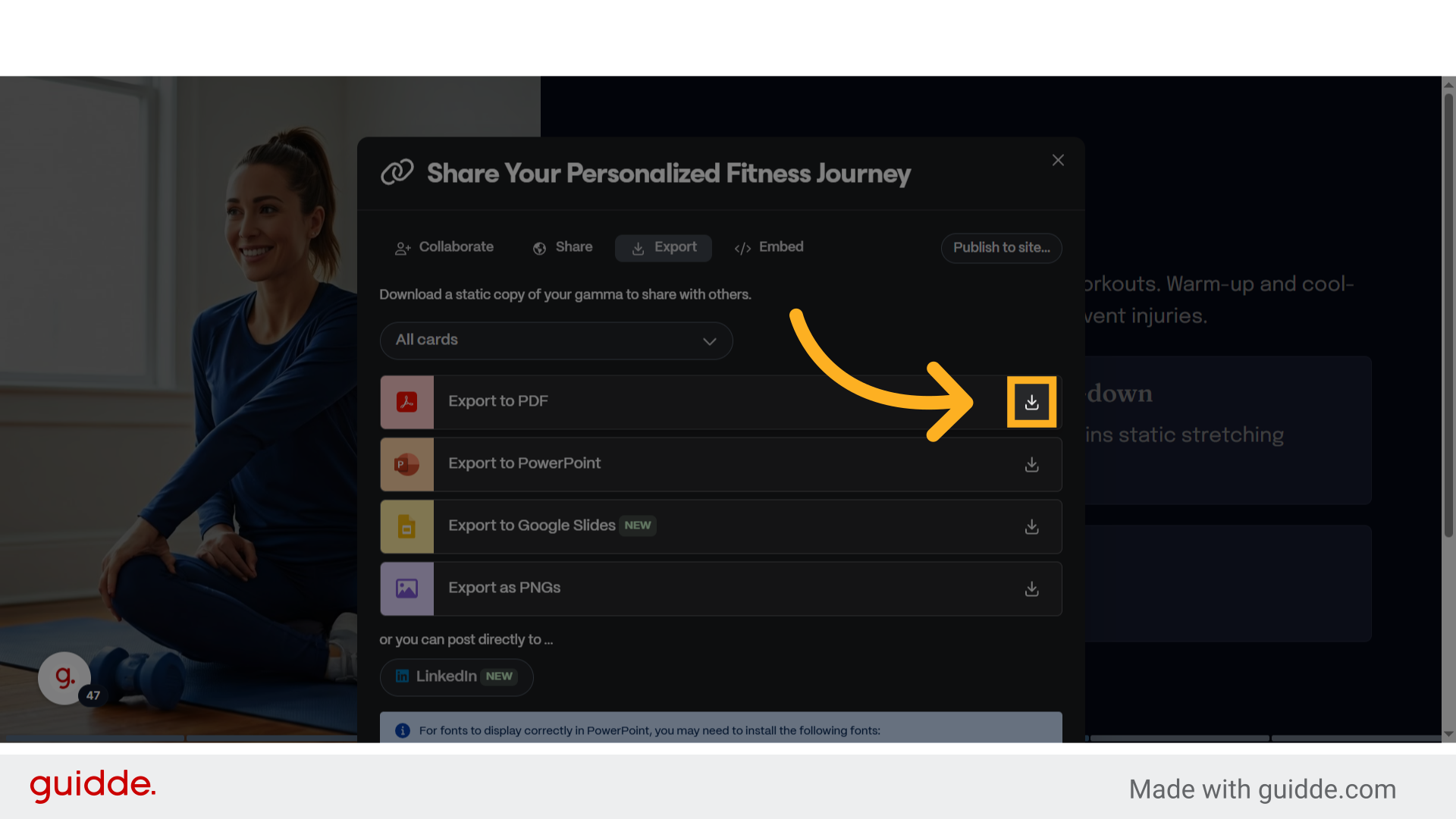The width and height of the screenshot is (1456, 819).
Task: Click 'Download a static copy' description text
Action: click(565, 294)
